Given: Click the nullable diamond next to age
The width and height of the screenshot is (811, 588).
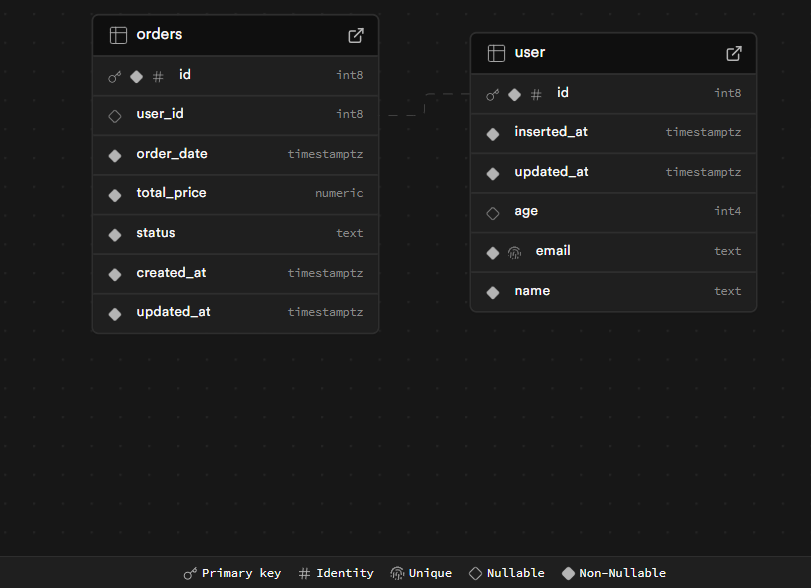Looking at the screenshot, I should [x=492, y=212].
